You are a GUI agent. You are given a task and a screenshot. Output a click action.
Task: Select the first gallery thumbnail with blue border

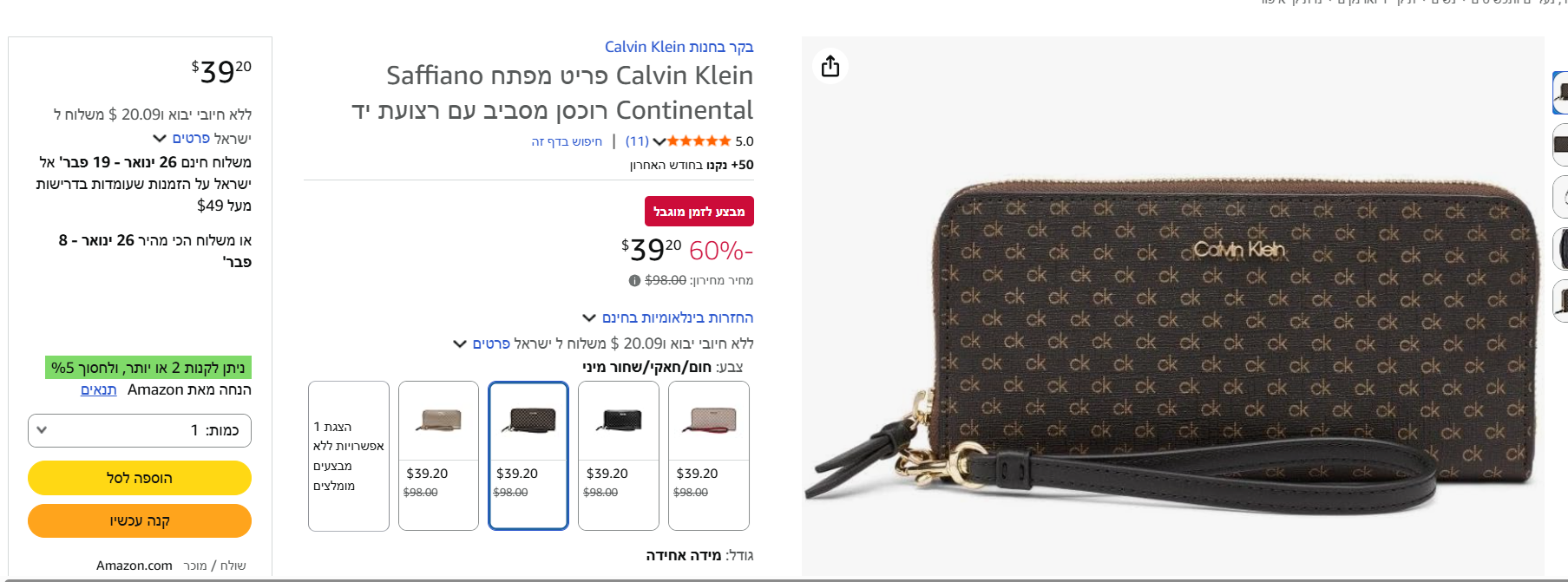tap(1559, 93)
